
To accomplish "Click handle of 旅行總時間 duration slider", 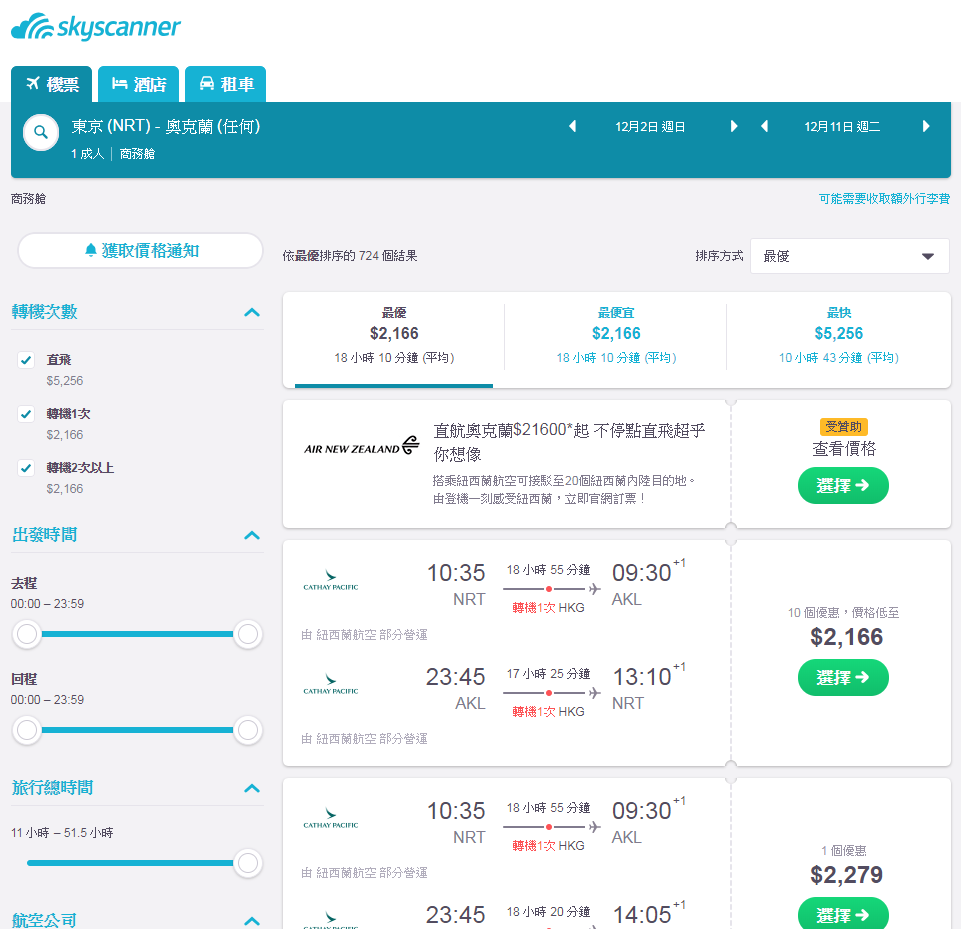I will coord(248,863).
